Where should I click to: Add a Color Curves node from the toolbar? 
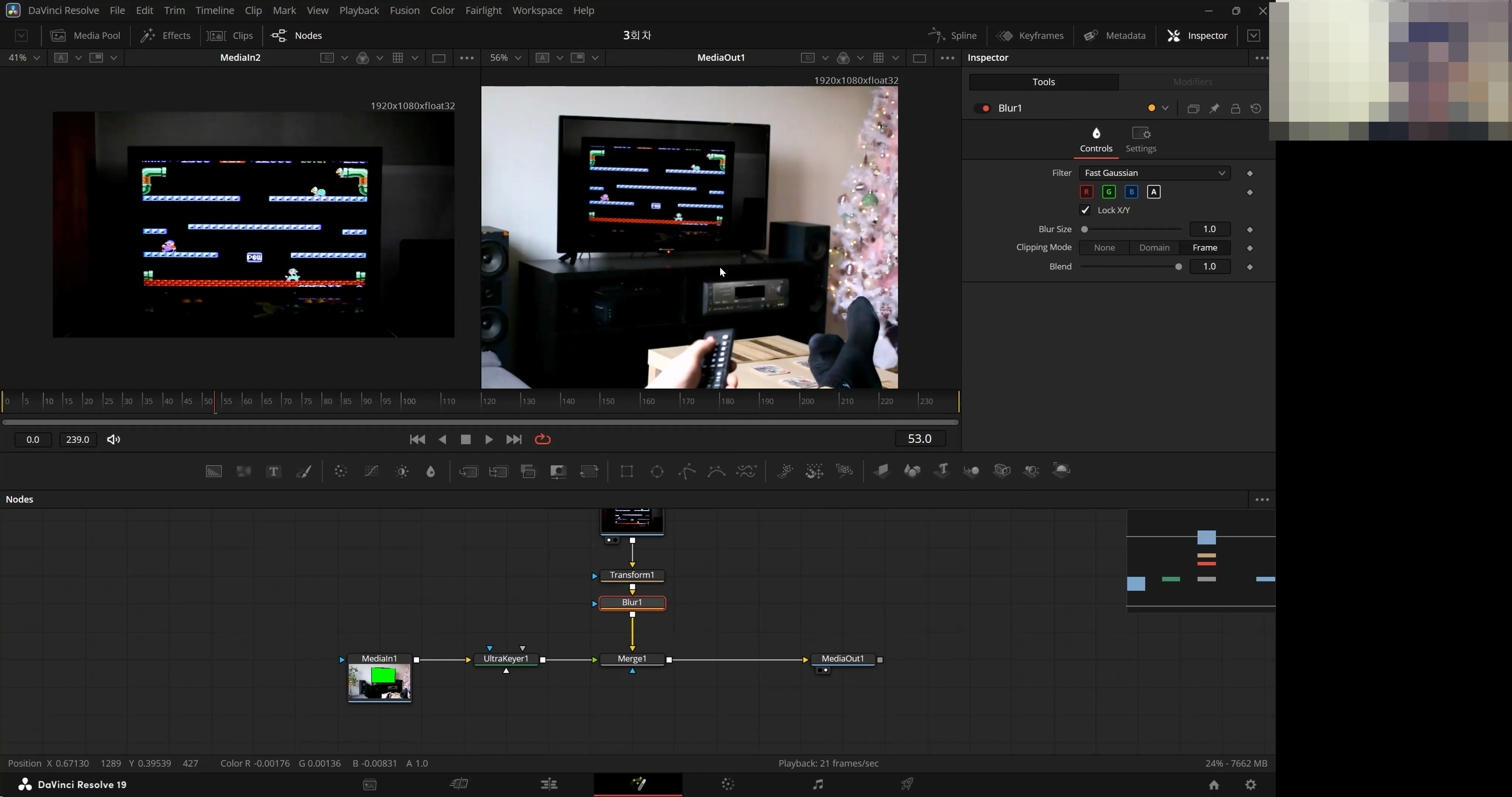click(372, 471)
